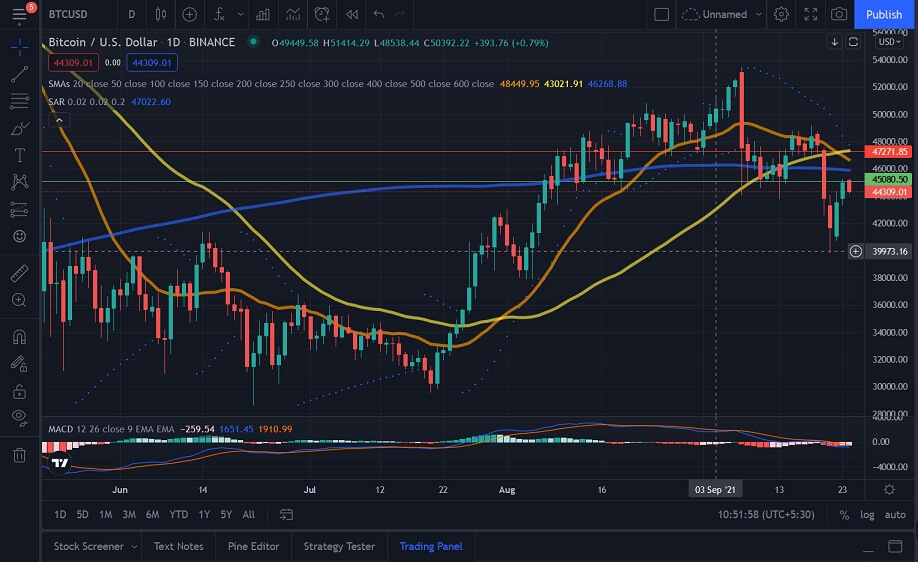Open the indicators fx menu
This screenshot has height=562, width=918.
221,14
